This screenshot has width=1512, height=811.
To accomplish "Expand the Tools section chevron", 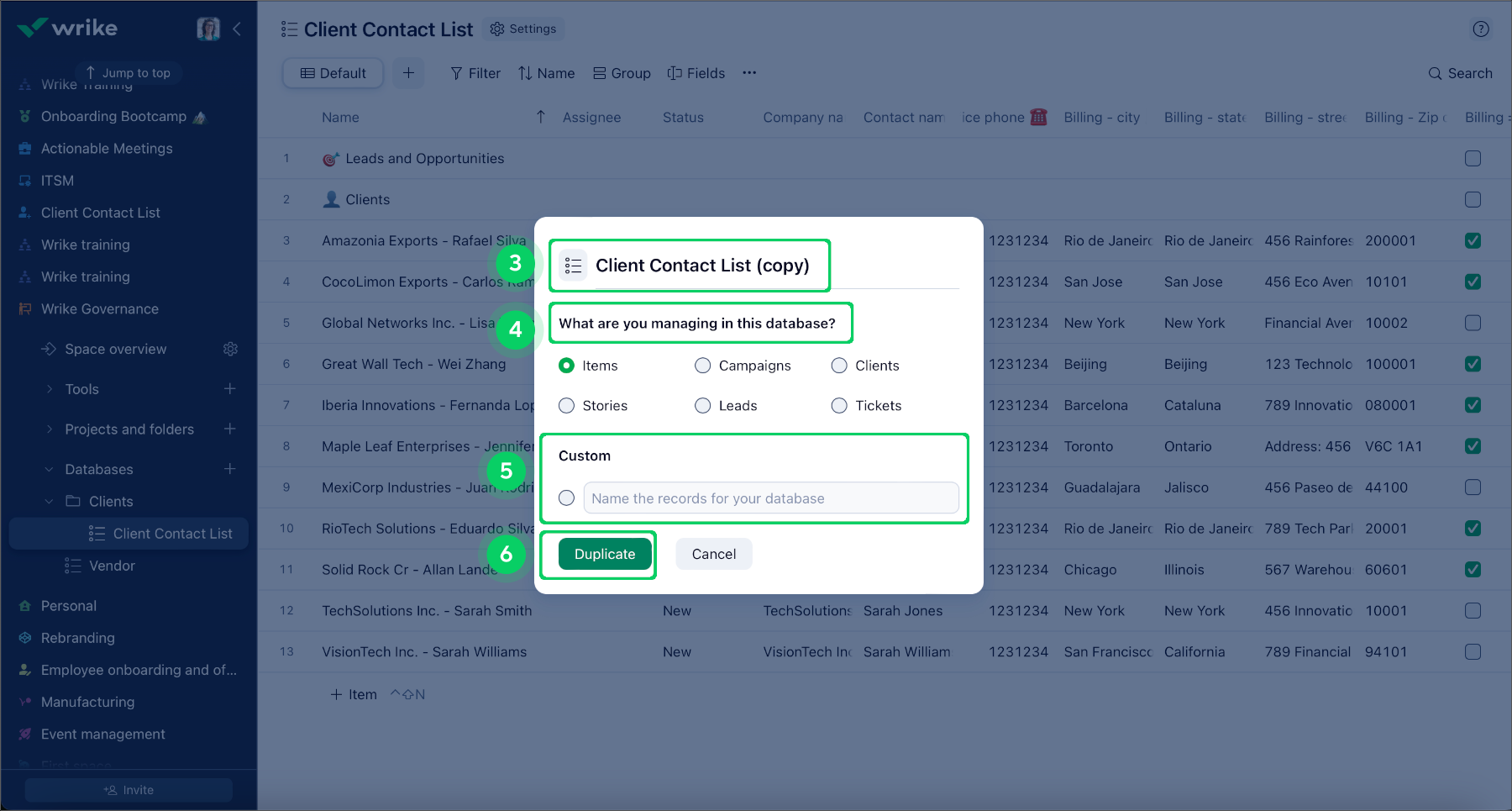I will [49, 389].
